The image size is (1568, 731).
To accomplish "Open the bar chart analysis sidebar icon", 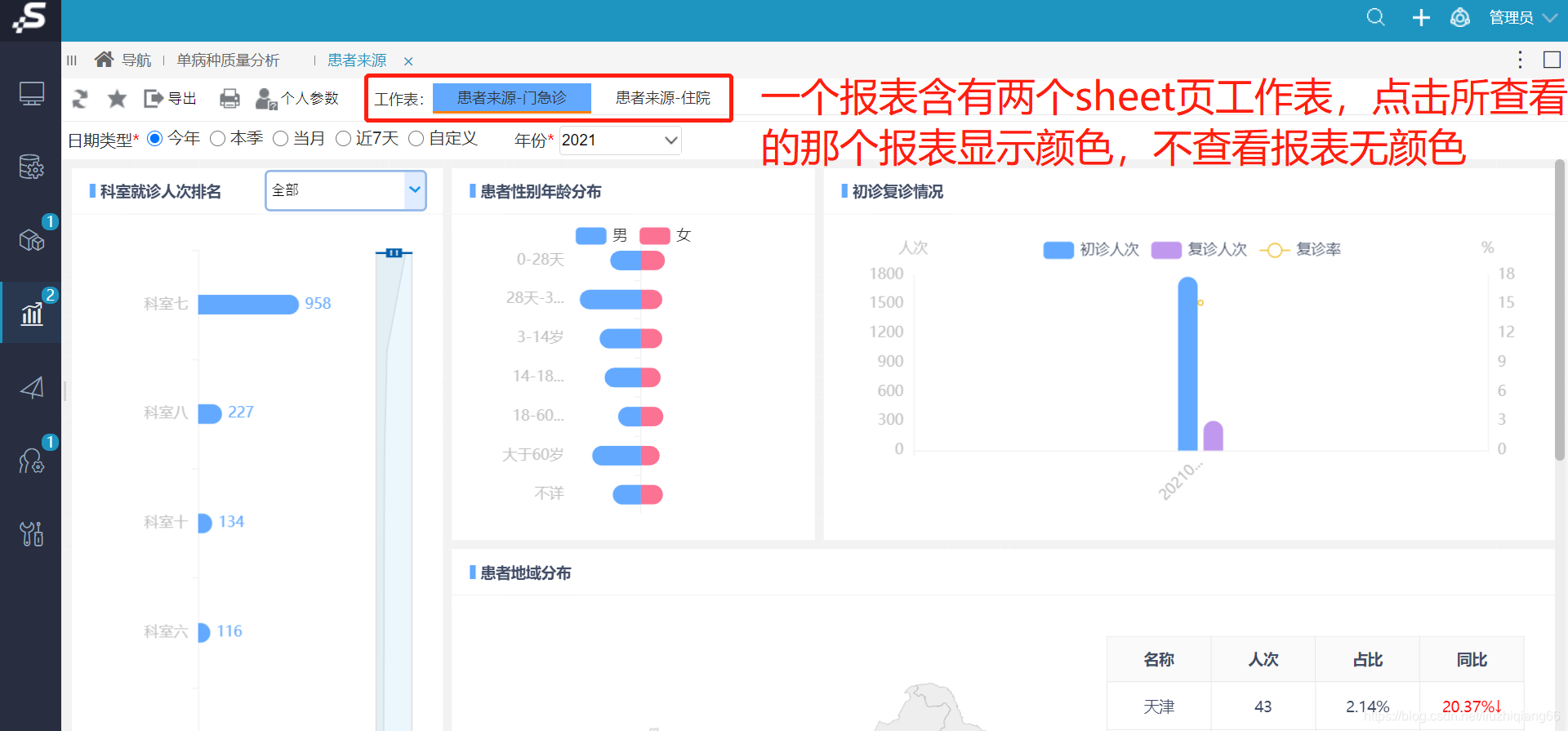I will click(32, 314).
